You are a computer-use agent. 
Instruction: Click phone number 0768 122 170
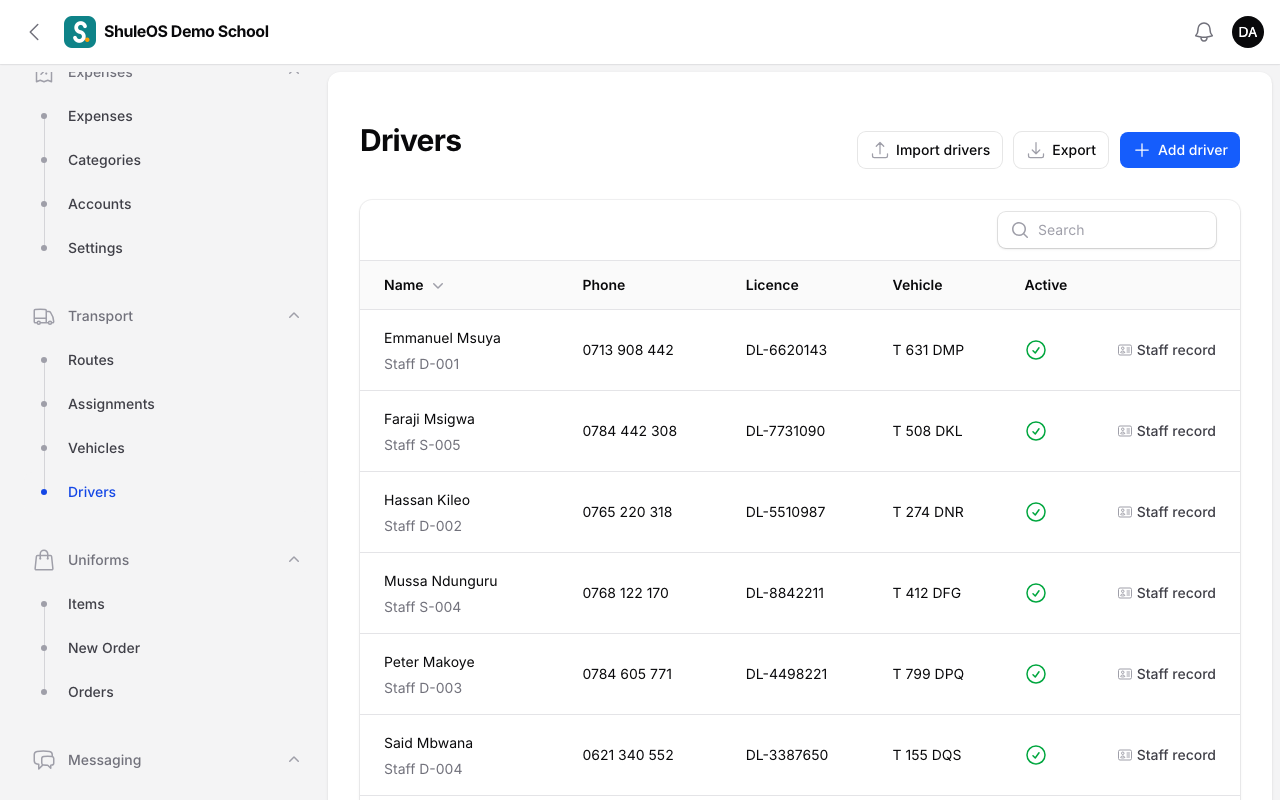pyautogui.click(x=626, y=593)
